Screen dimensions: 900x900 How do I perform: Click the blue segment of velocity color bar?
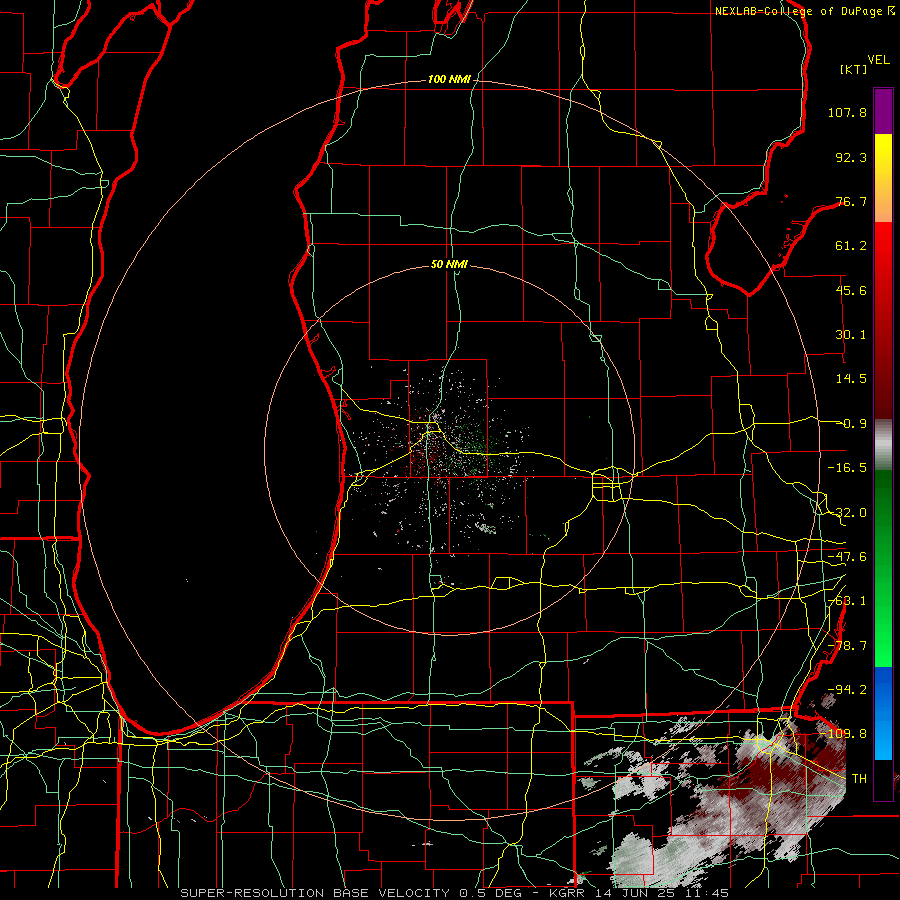tap(883, 713)
